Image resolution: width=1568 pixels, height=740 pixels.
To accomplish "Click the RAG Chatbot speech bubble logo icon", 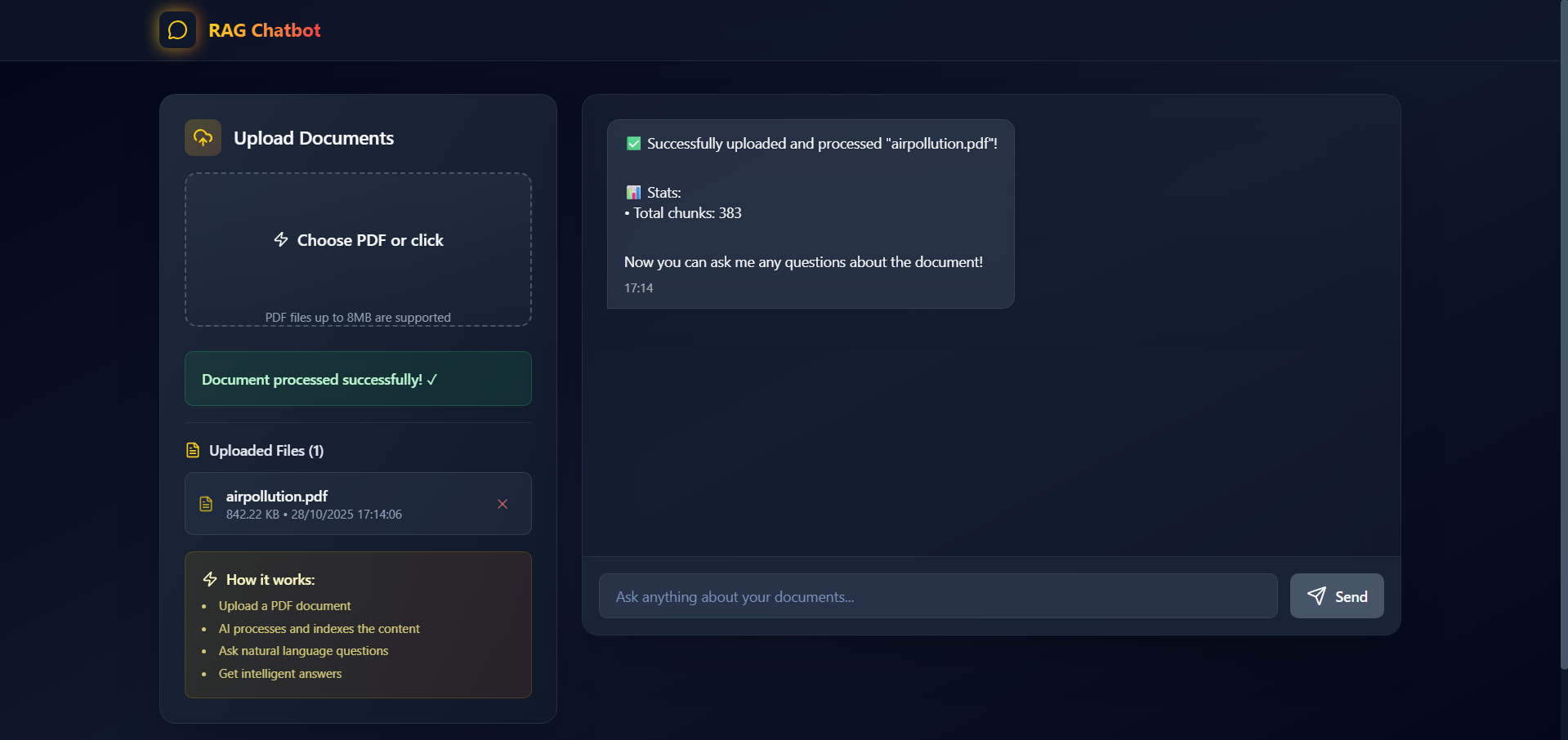I will tap(176, 30).
